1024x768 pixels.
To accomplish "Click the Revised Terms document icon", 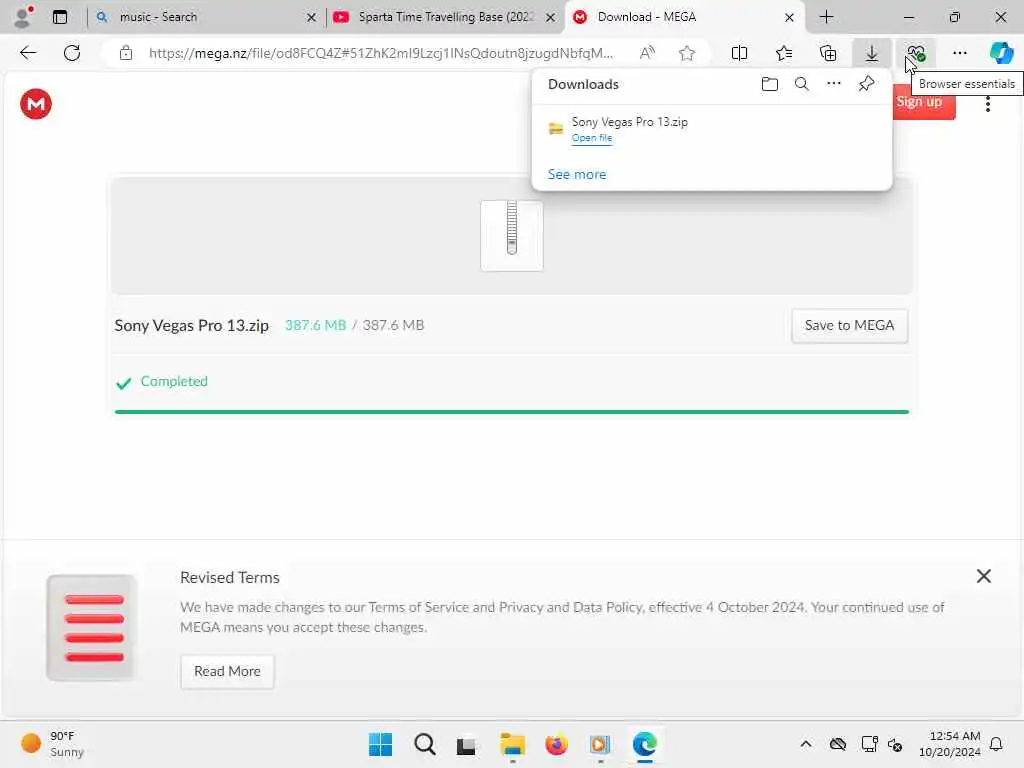I will pos(91,628).
